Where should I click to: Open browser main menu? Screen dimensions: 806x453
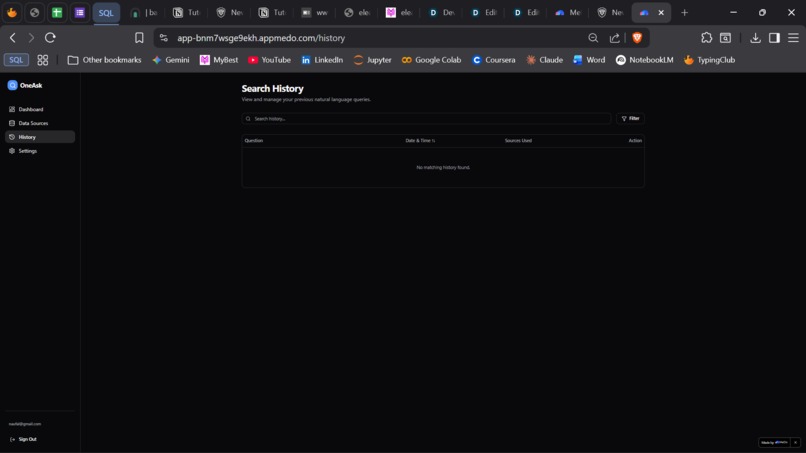tap(793, 38)
